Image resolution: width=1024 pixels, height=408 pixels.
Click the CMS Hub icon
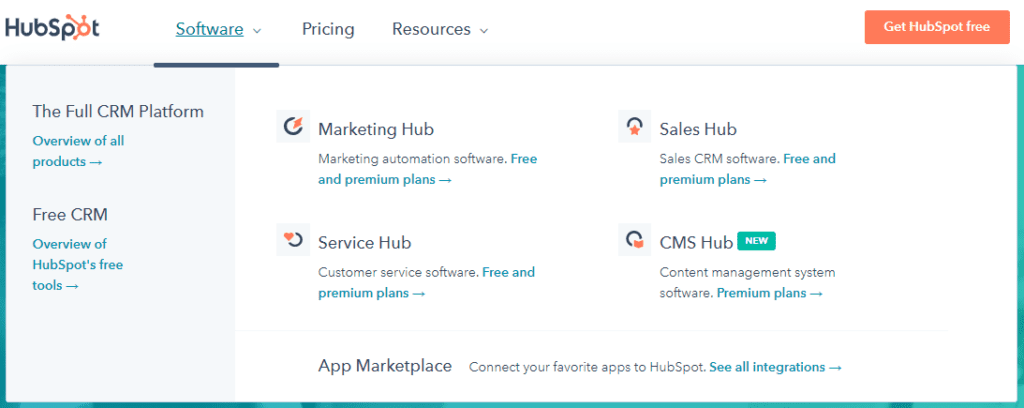point(634,240)
